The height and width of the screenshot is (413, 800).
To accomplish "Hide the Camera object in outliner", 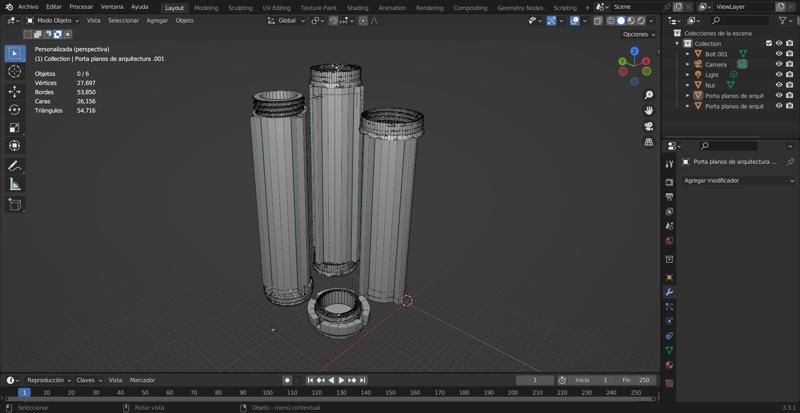I will point(779,64).
